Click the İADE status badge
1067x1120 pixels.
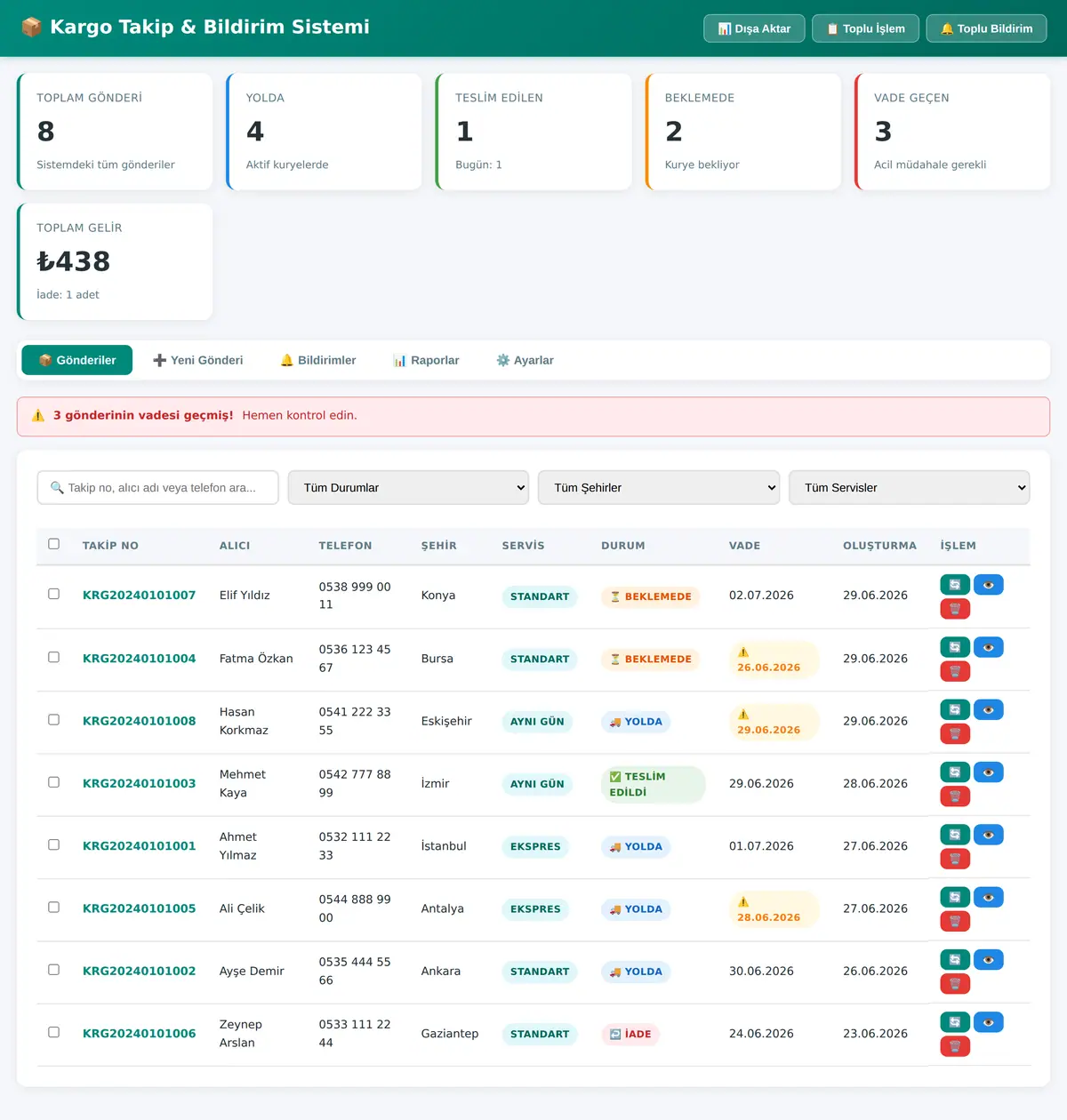[630, 1034]
